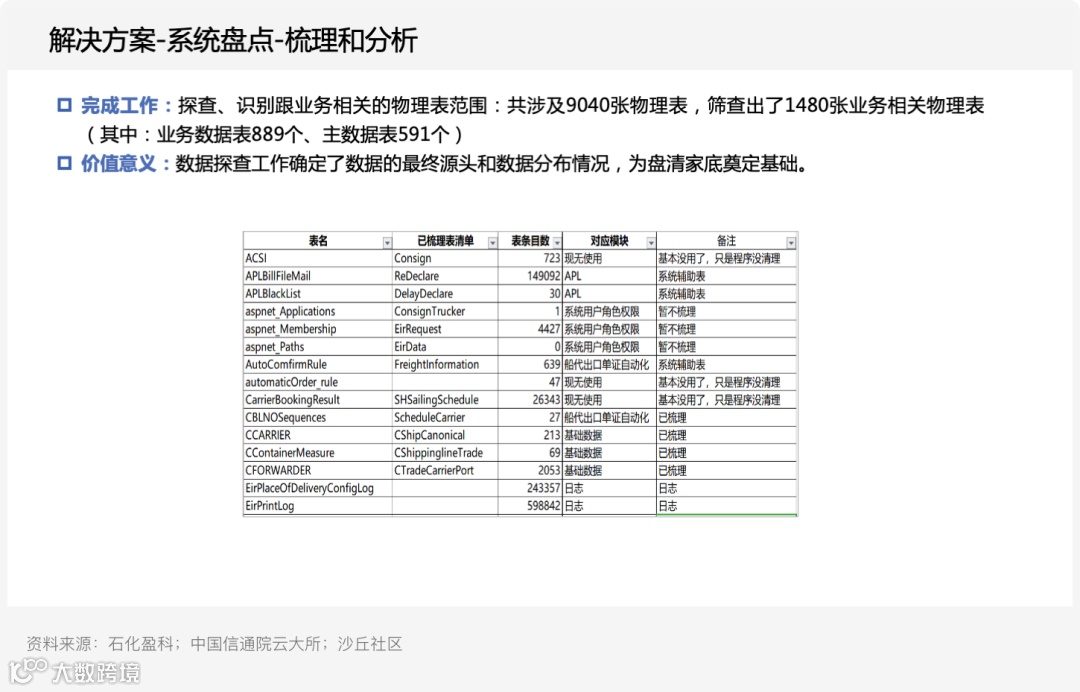The height and width of the screenshot is (692, 1080).
Task: Select the count value 26343
Action: tap(530, 400)
